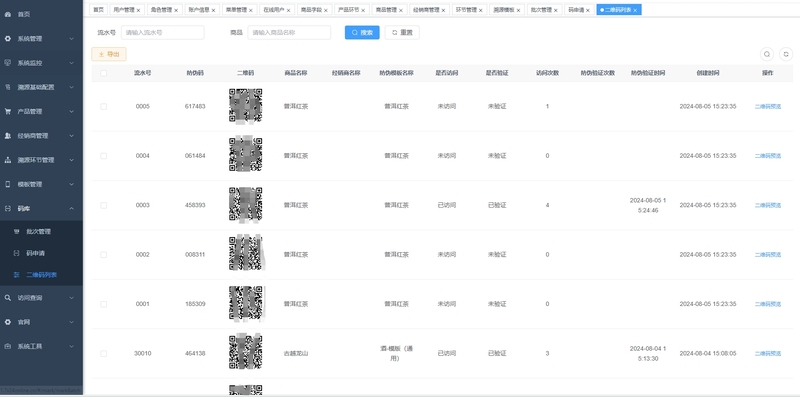The image size is (800, 397).
Task: Click the code icon beside 码库
Action: click(8, 208)
